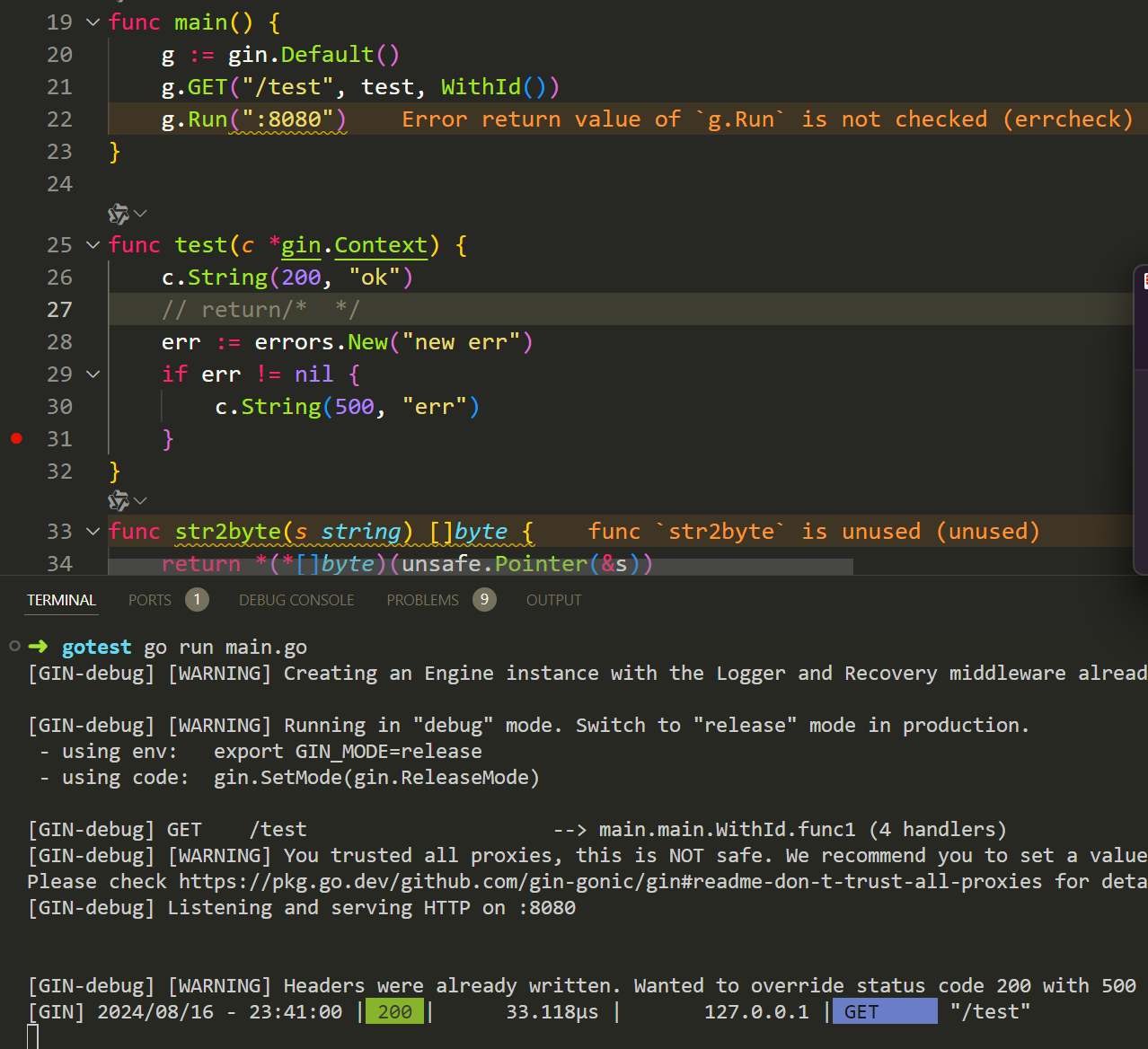Click the code lens icon above func test
1148x1049 pixels.
pos(119,214)
